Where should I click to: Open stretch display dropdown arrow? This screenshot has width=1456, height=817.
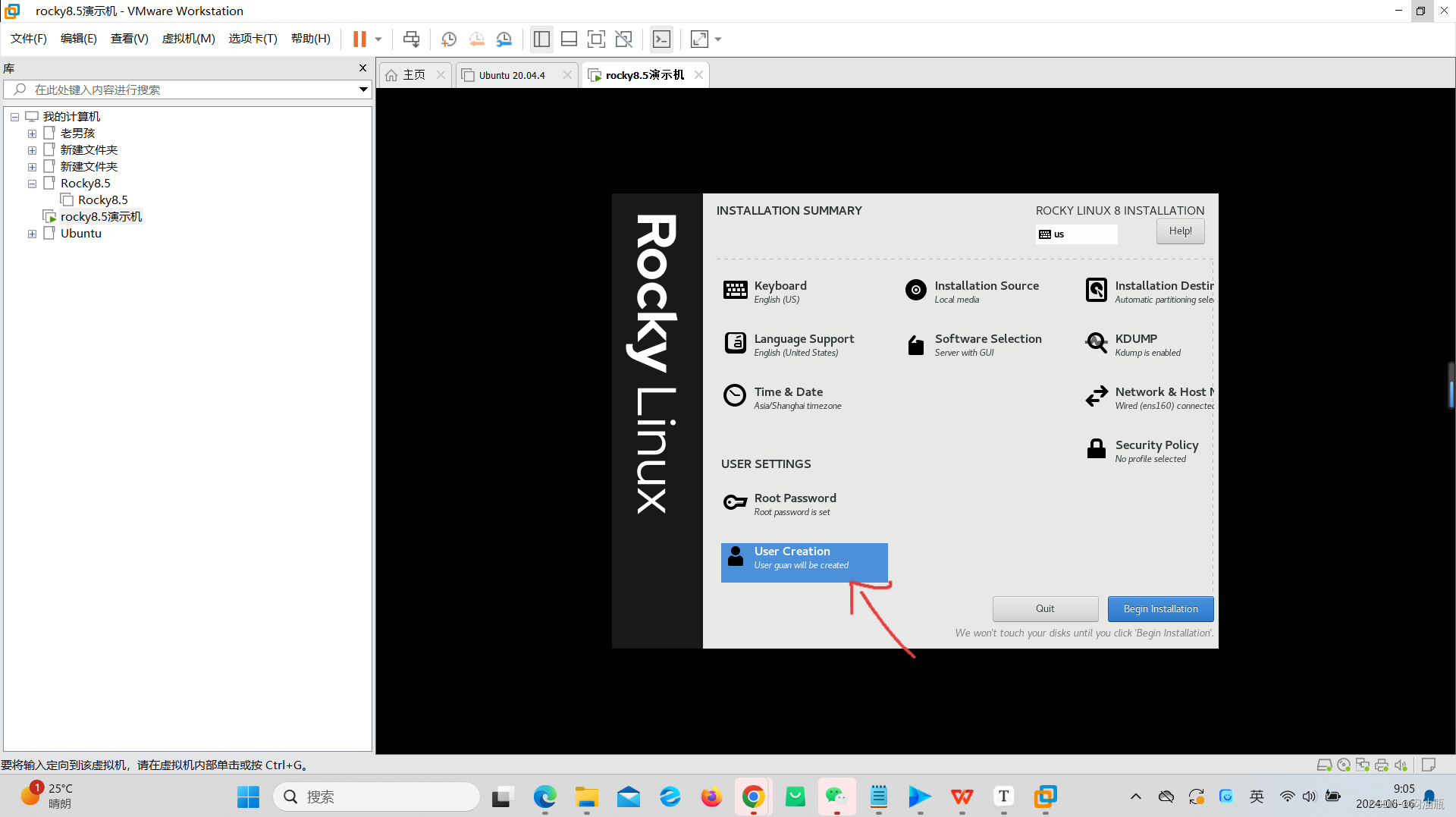coord(718,39)
